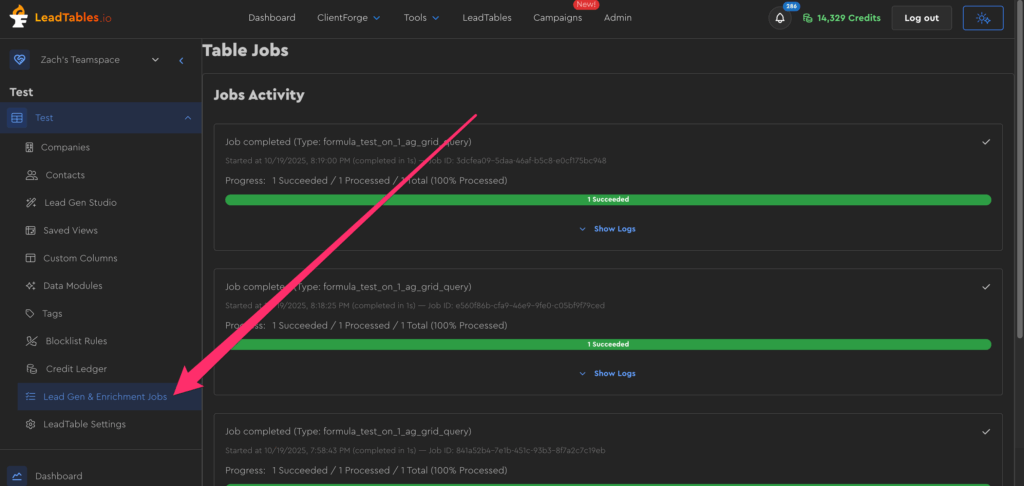Open Lead Gen Studio
Screen dimensions: 1024x486
79,203
